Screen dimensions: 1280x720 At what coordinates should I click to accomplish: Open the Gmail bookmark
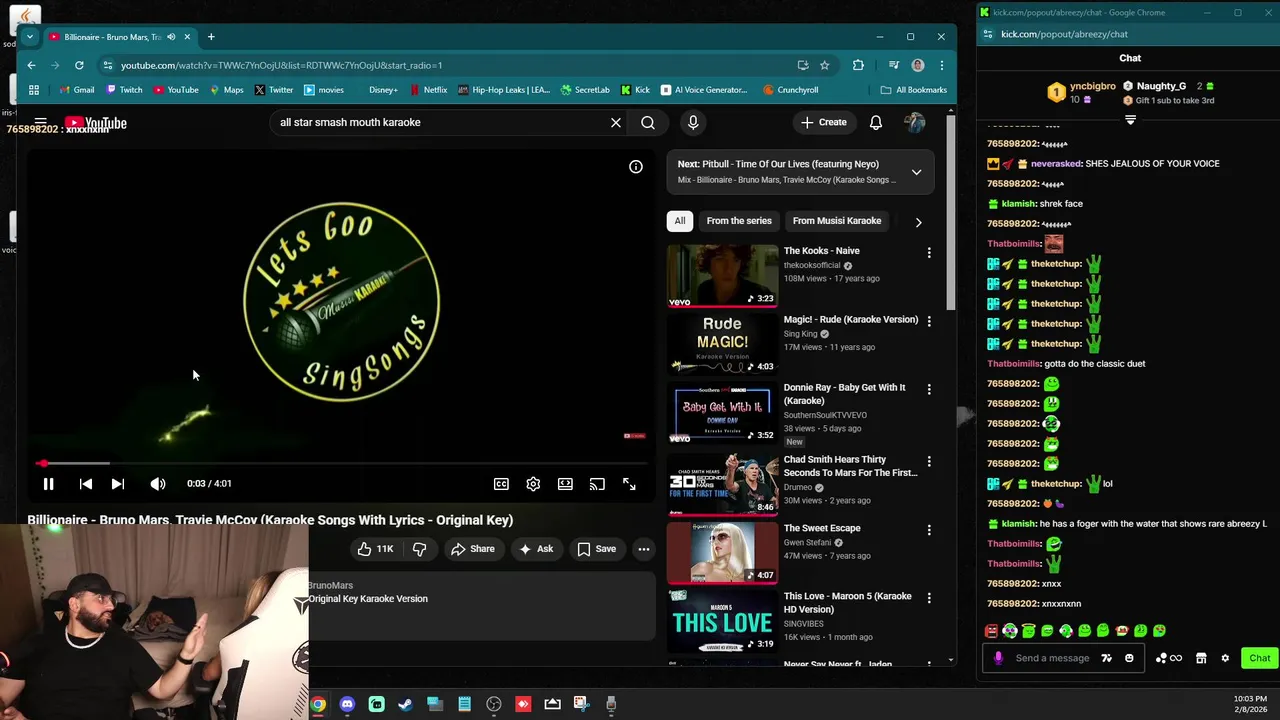point(77,90)
